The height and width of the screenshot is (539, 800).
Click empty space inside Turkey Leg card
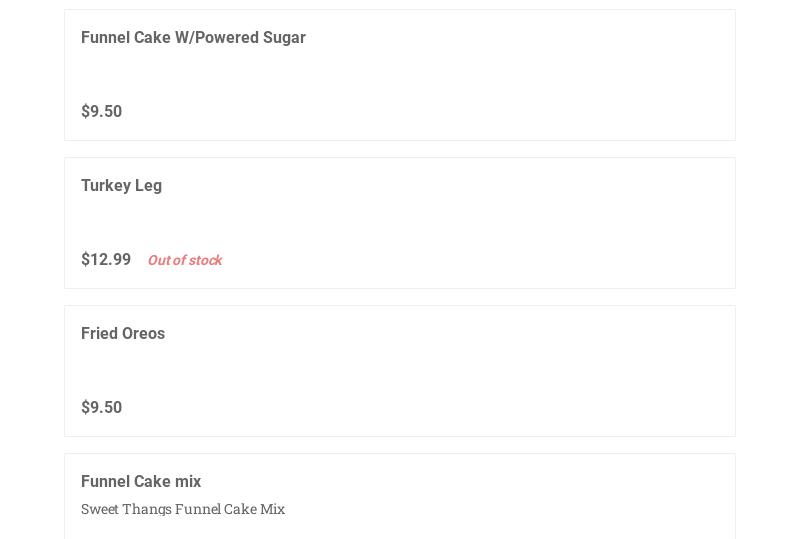[500, 224]
